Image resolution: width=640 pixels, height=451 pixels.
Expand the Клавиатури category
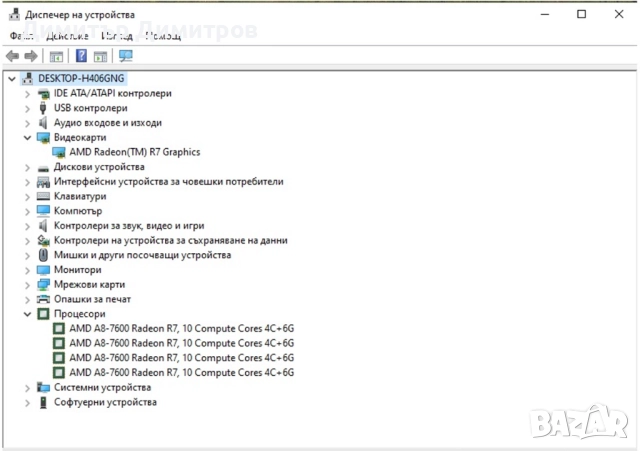[27, 197]
